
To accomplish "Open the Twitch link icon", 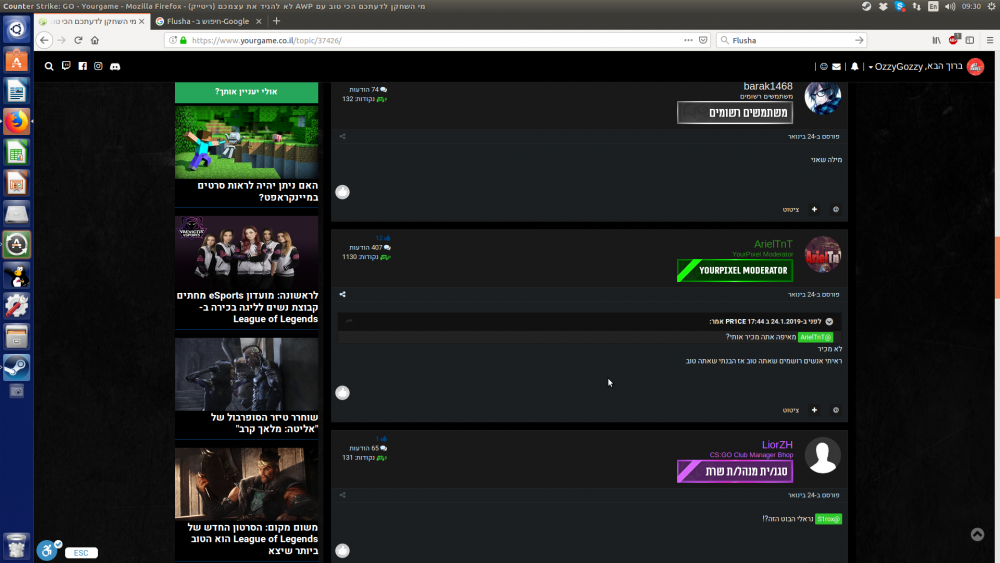I will coord(66,66).
